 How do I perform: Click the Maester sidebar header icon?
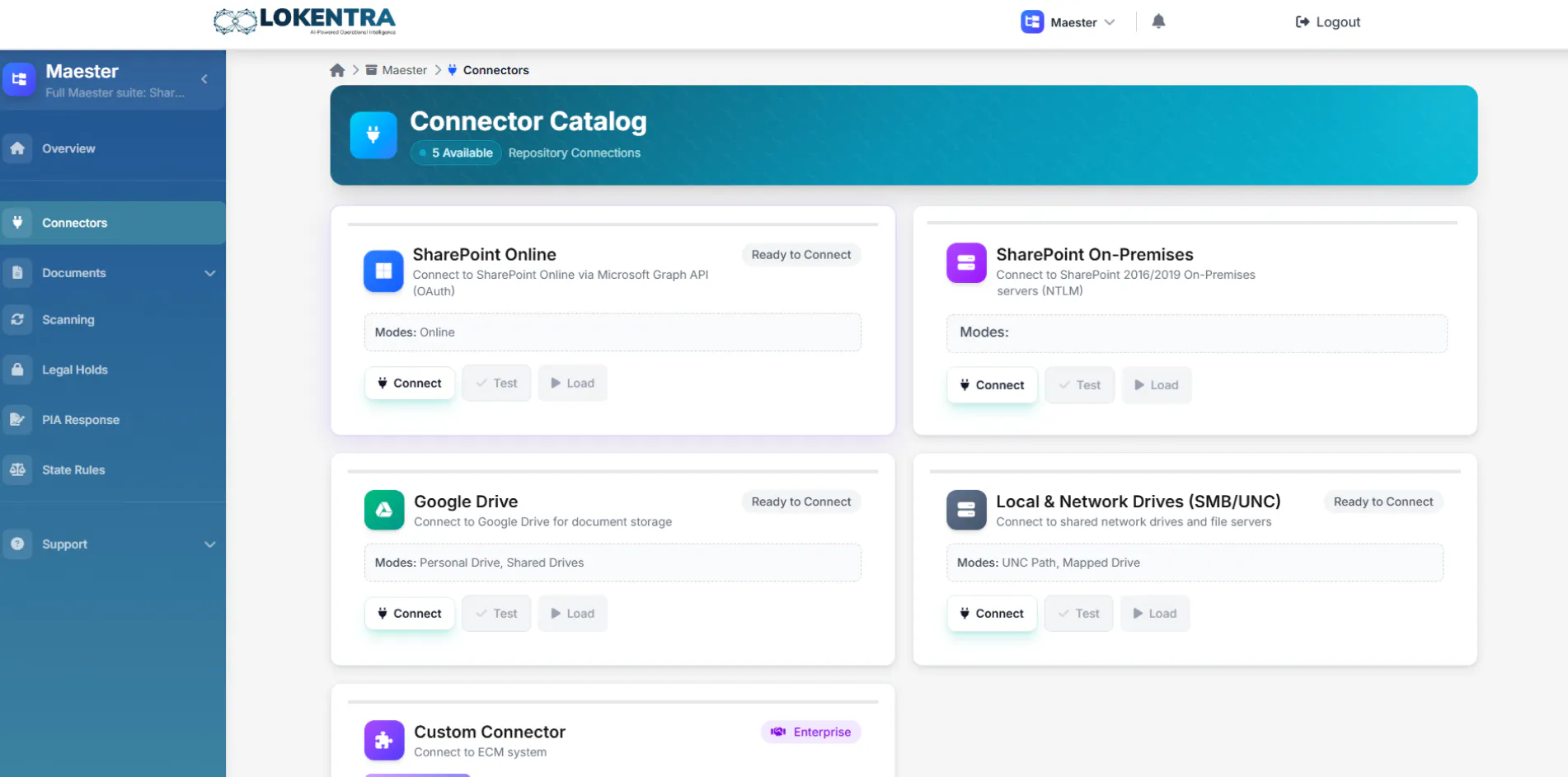click(x=19, y=79)
